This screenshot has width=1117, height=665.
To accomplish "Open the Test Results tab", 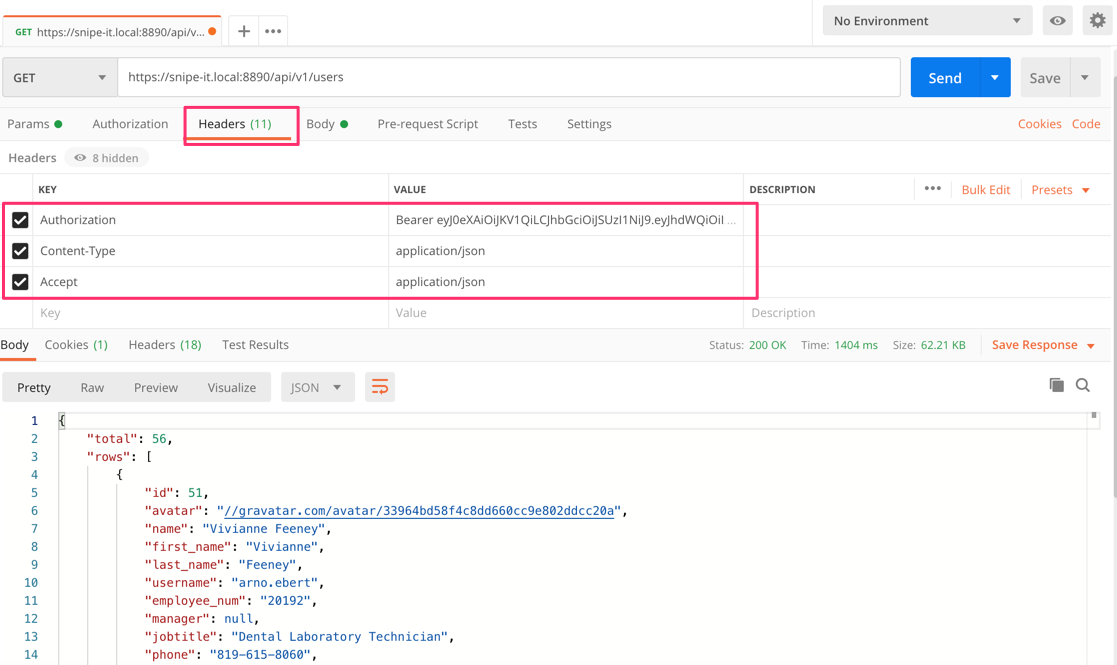I will tap(255, 345).
